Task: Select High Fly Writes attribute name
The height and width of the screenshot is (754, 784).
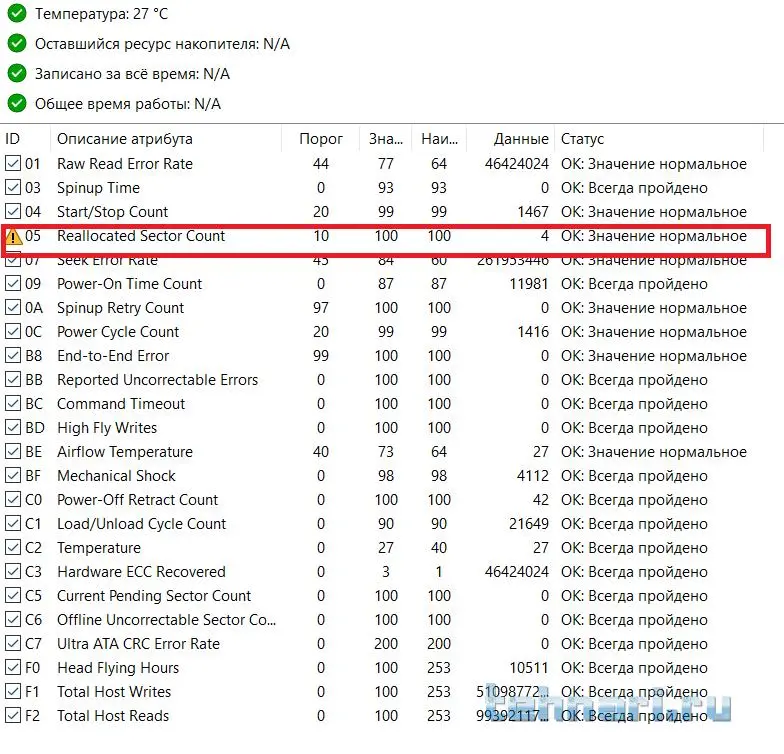Action: pyautogui.click(x=107, y=428)
